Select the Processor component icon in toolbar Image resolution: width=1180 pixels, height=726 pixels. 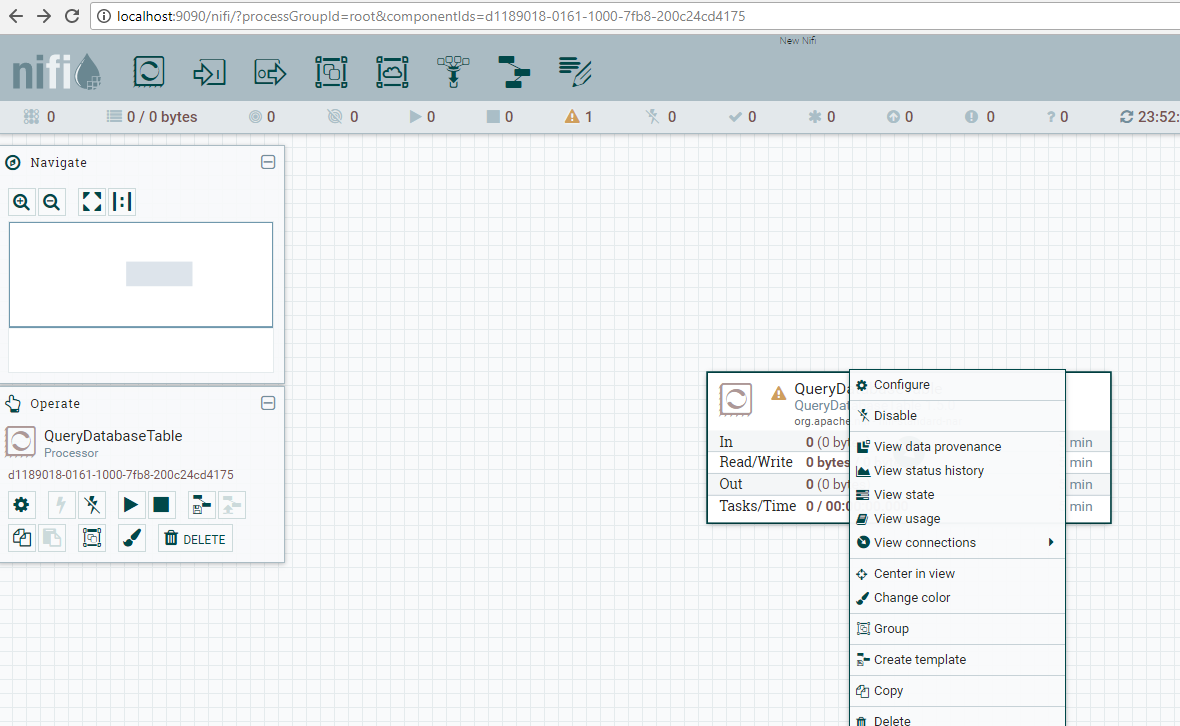[x=149, y=71]
